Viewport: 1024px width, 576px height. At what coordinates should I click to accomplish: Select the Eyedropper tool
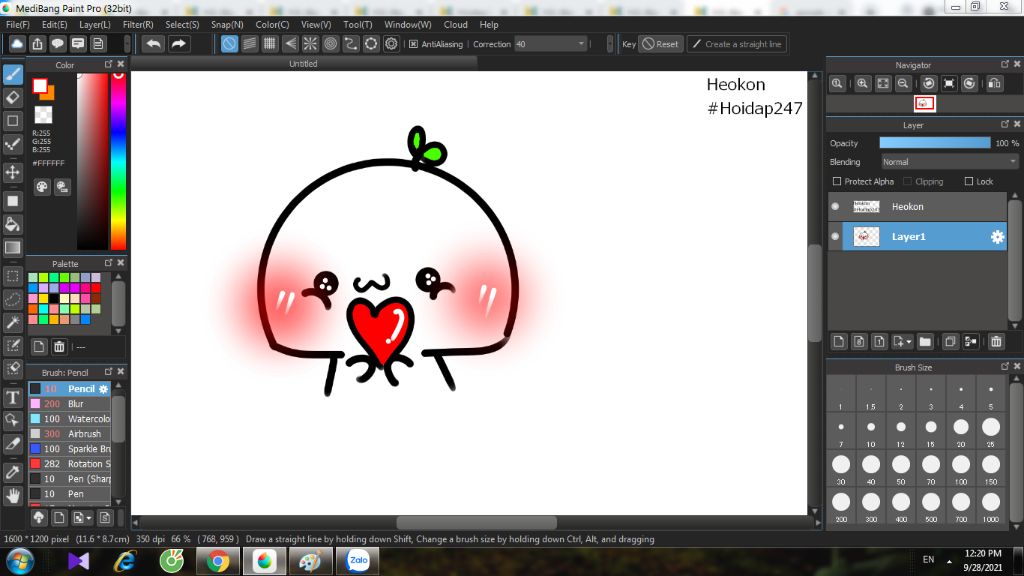(12, 472)
